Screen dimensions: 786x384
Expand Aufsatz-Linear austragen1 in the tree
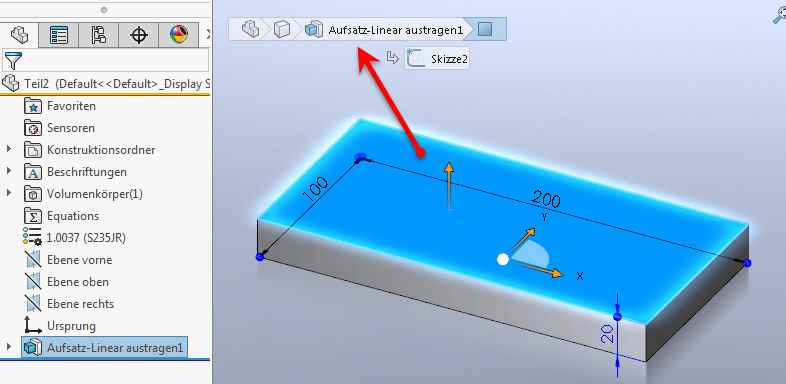9,347
